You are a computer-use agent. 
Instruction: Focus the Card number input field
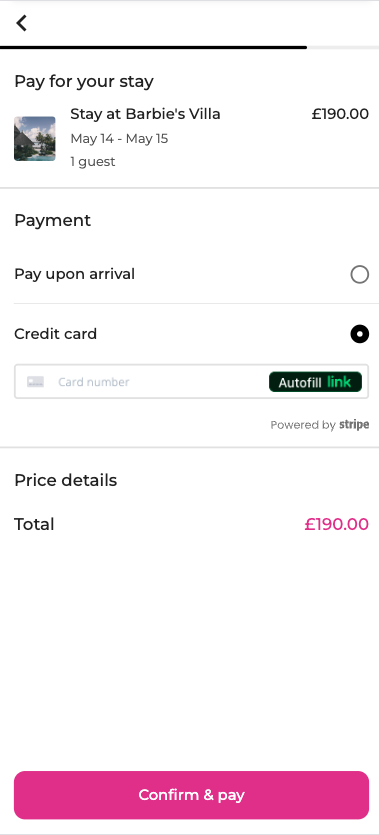(x=160, y=382)
